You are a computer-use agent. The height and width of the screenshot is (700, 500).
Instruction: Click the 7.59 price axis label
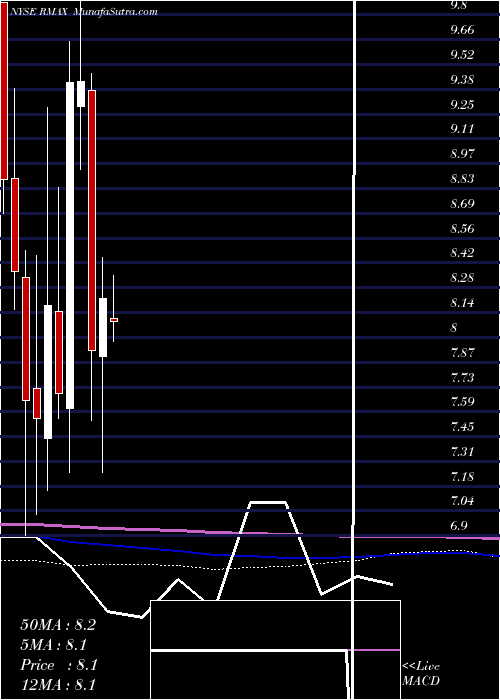pos(462,402)
